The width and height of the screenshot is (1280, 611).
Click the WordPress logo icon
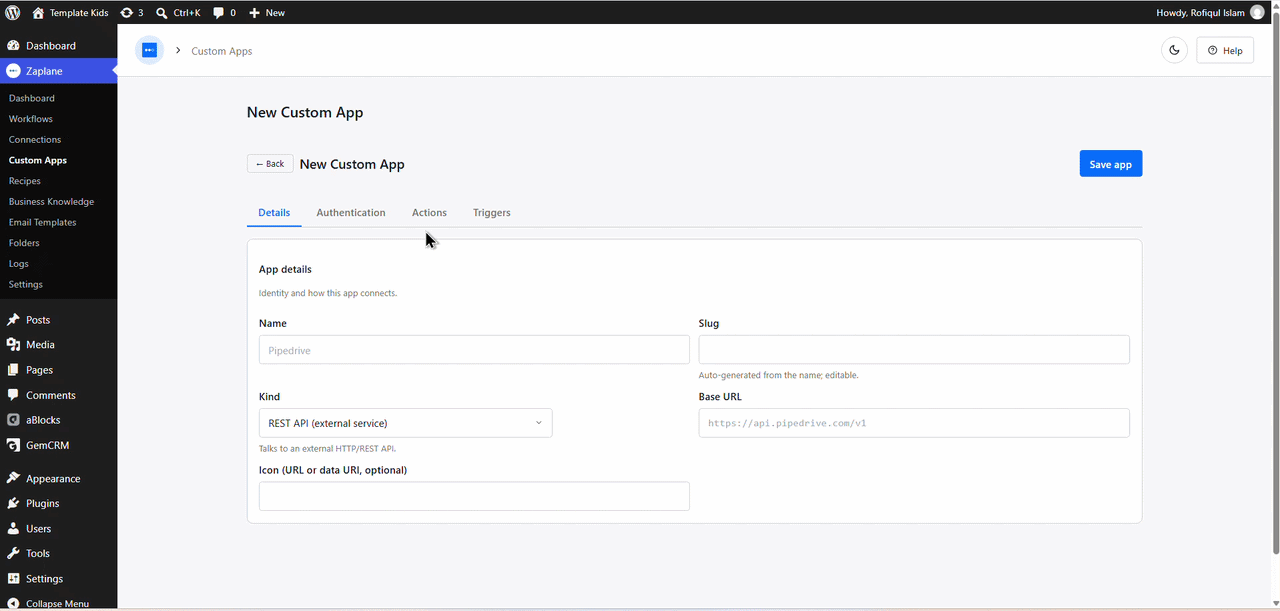[13, 12]
